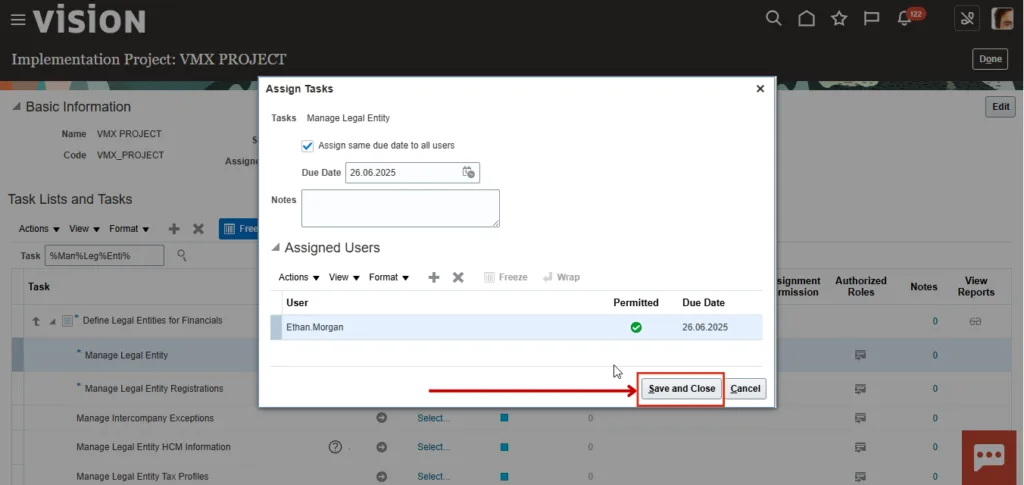Open Favorites star icon in header
This screenshot has height=485, width=1024.
click(x=839, y=18)
